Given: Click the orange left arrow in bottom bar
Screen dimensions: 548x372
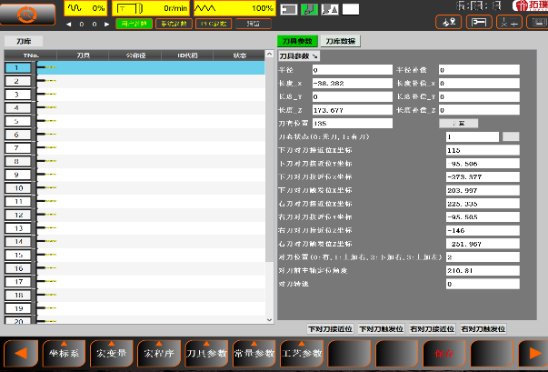Looking at the screenshot, I should click(21, 353).
